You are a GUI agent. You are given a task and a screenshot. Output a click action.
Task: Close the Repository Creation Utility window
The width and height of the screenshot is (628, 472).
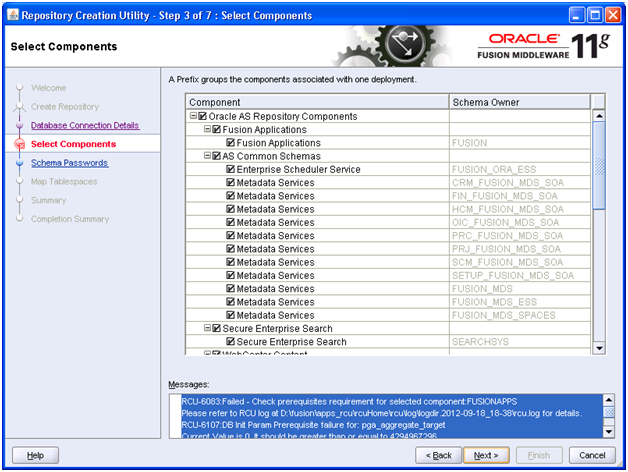(x=613, y=15)
